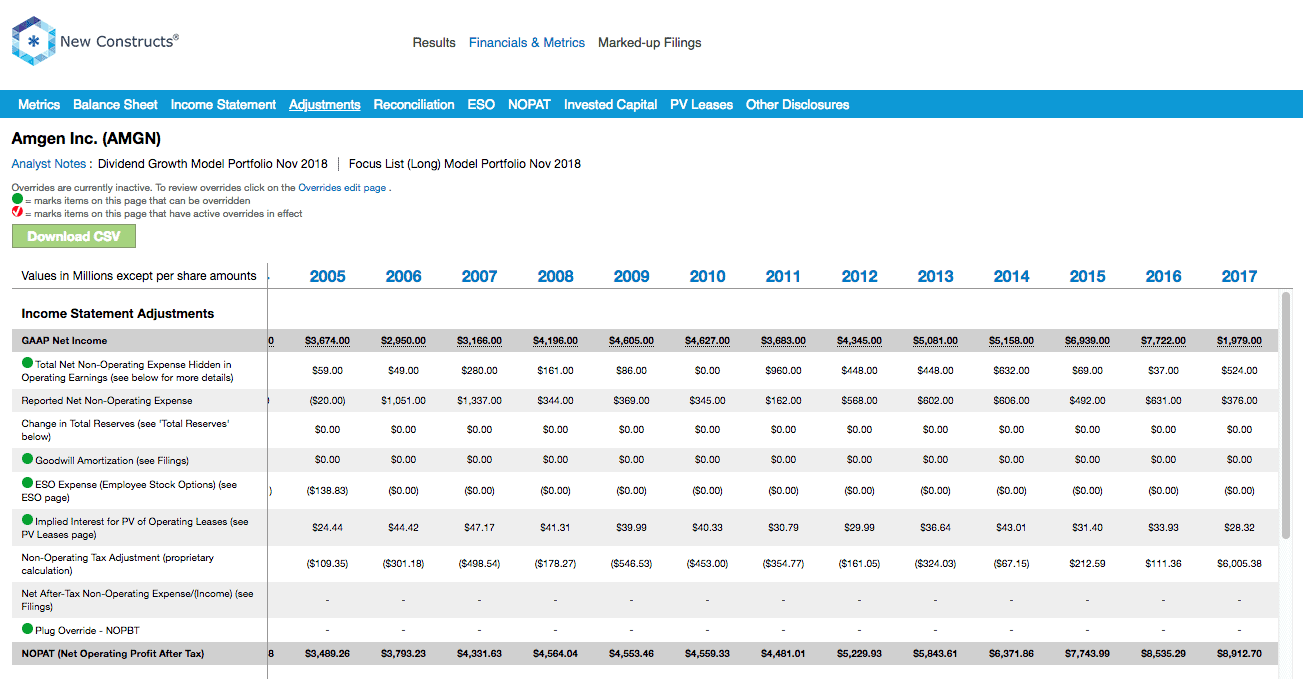Click GAAP Net Income value $2,950.00 for 2006
The image size is (1303, 679).
(x=404, y=341)
